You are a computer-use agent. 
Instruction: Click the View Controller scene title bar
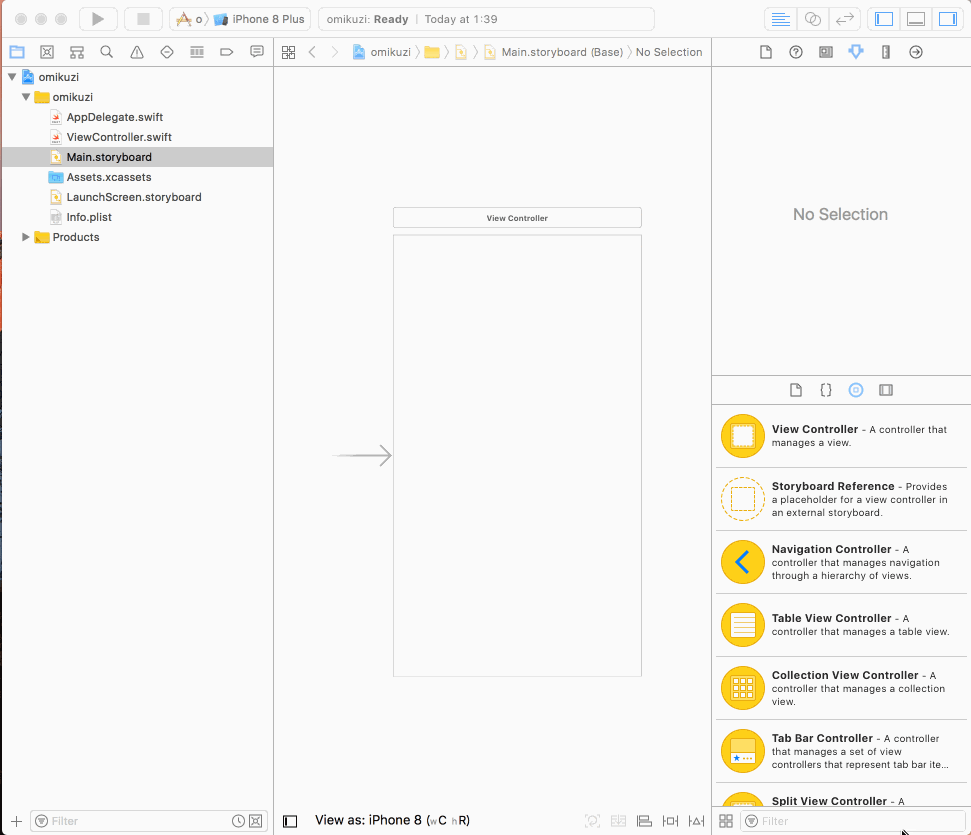[517, 218]
